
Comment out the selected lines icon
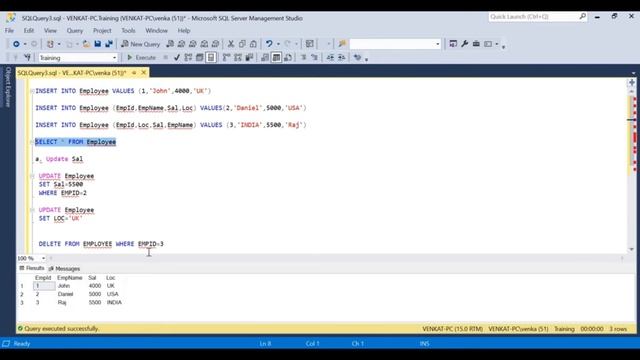point(303,58)
